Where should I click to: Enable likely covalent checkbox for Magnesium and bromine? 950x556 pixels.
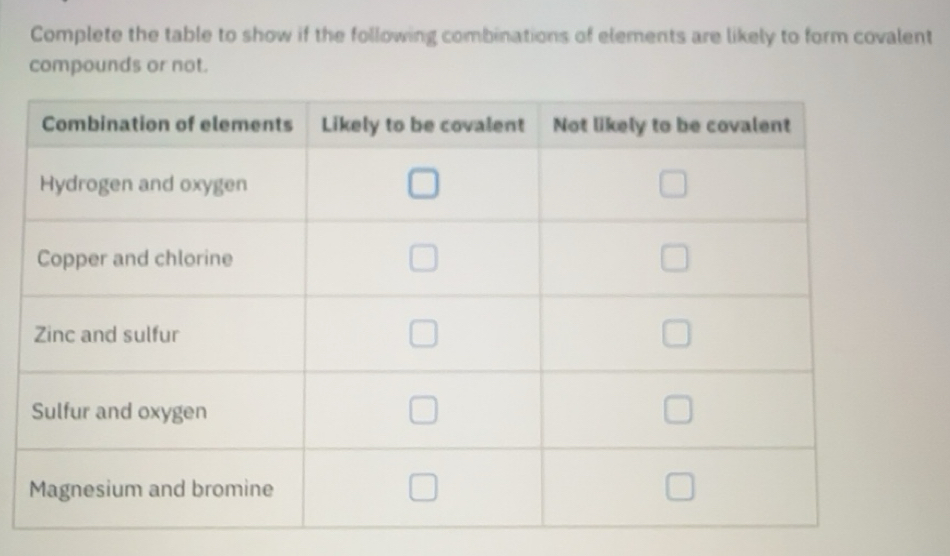click(423, 487)
